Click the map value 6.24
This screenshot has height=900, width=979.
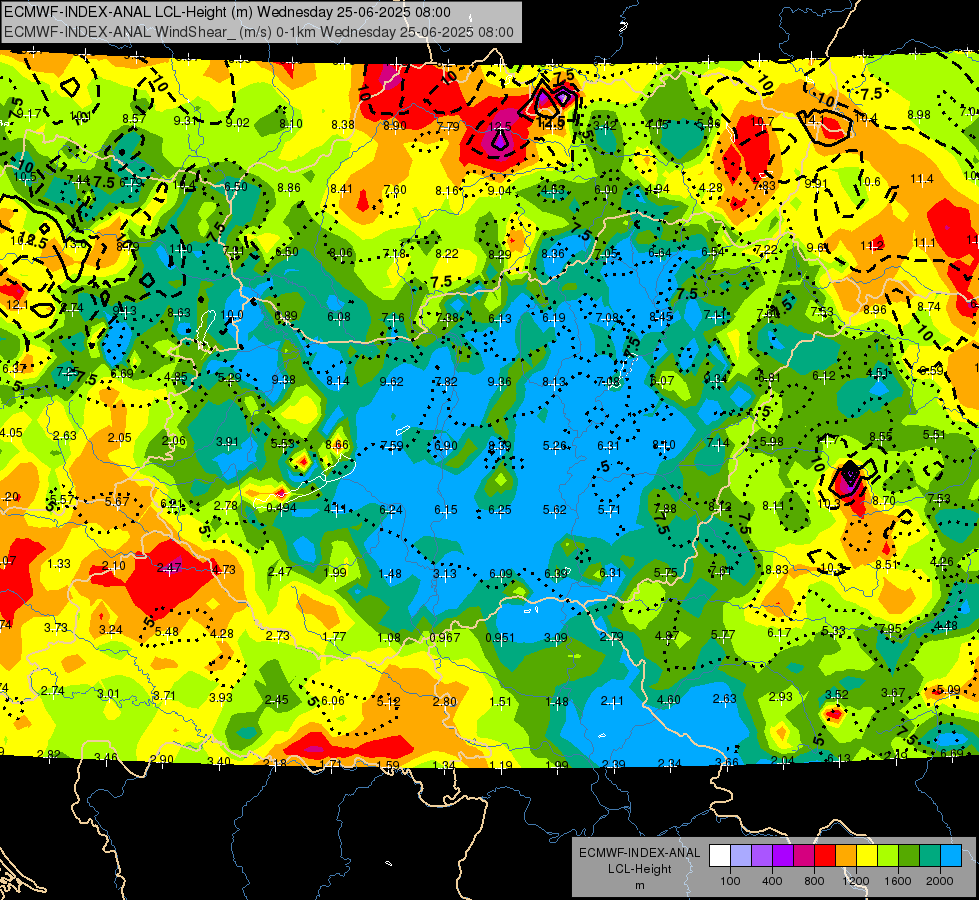tap(391, 510)
